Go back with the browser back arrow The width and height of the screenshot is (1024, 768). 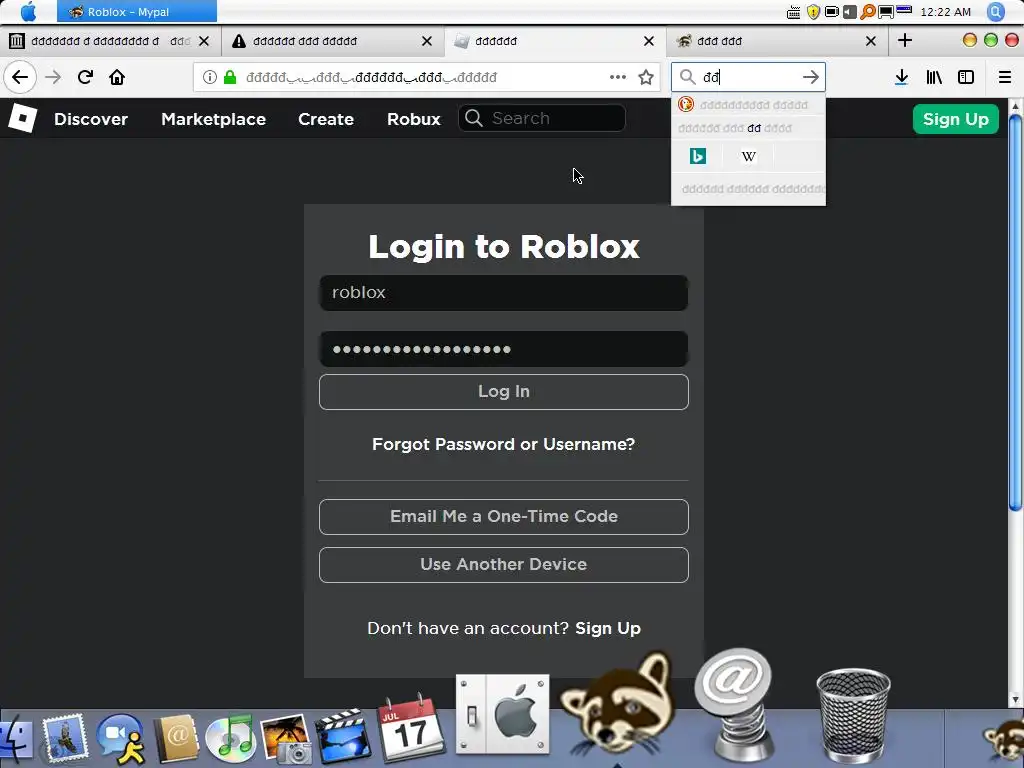(x=20, y=77)
